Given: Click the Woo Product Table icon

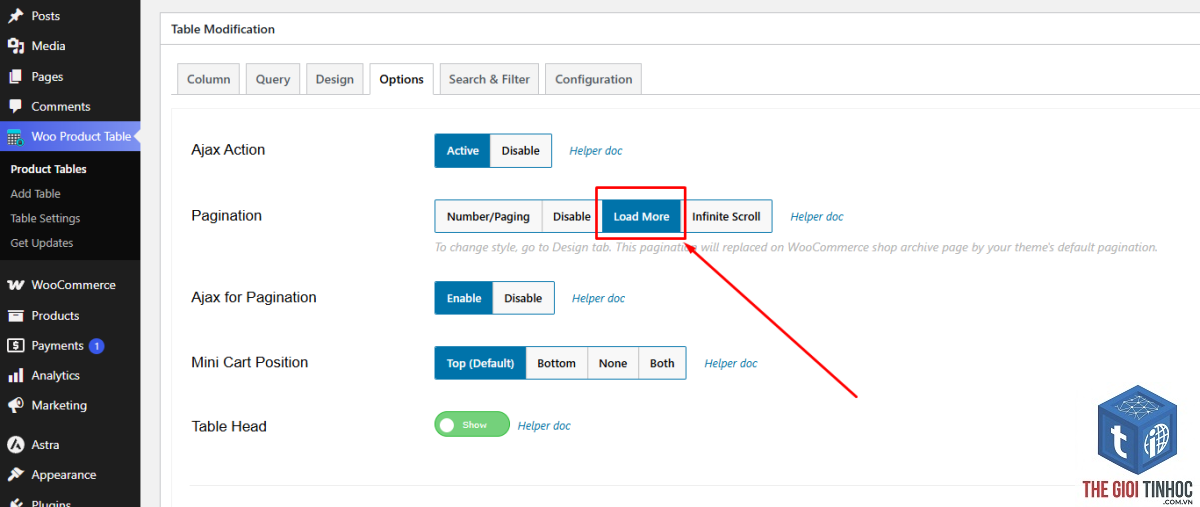Looking at the screenshot, I should (16, 136).
